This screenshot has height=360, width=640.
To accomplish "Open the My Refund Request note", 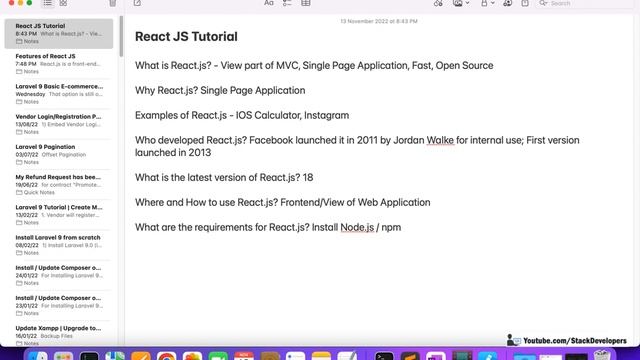I will (x=59, y=184).
